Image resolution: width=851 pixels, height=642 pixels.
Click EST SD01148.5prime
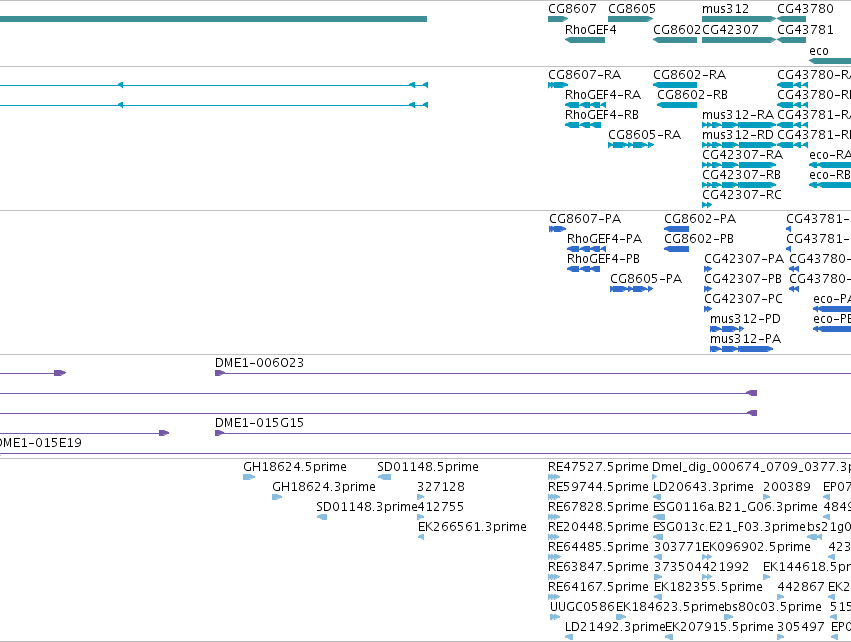384,477
